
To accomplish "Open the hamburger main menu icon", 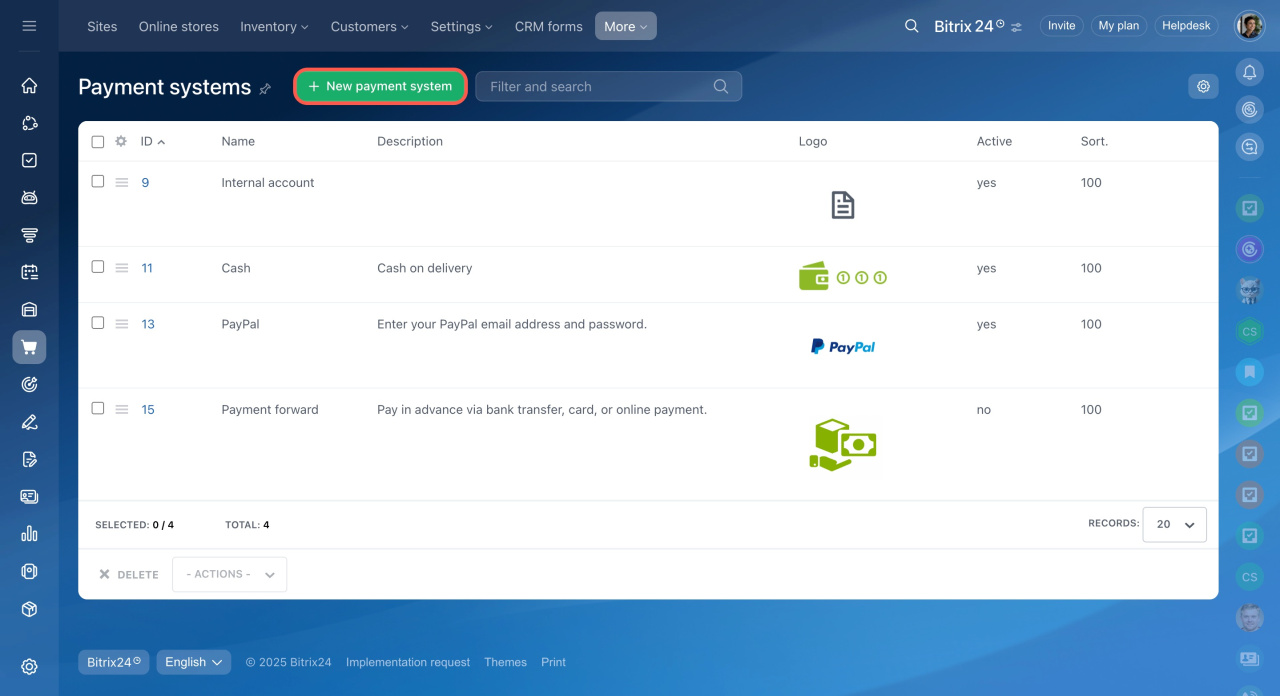I will pyautogui.click(x=29, y=26).
